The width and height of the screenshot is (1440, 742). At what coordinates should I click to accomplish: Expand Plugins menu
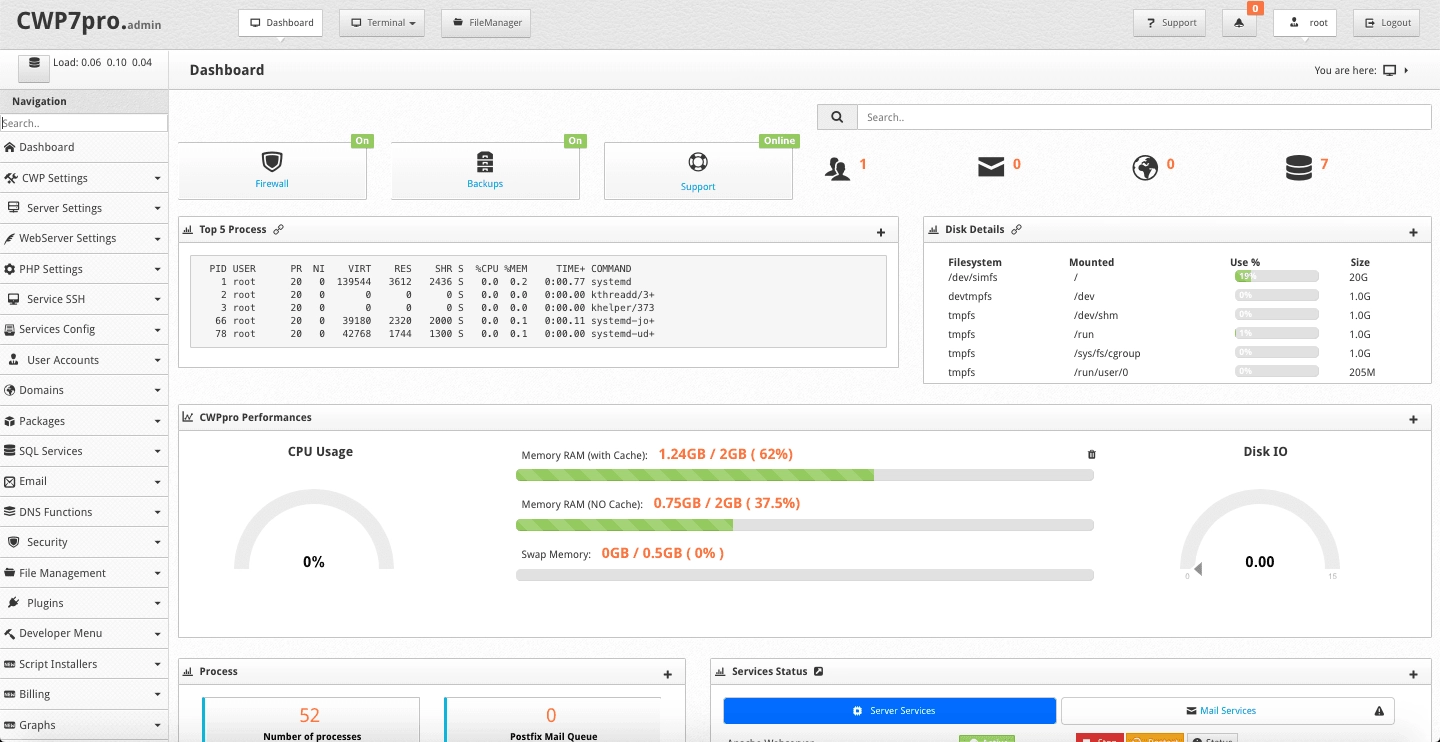pyautogui.click(x=84, y=603)
